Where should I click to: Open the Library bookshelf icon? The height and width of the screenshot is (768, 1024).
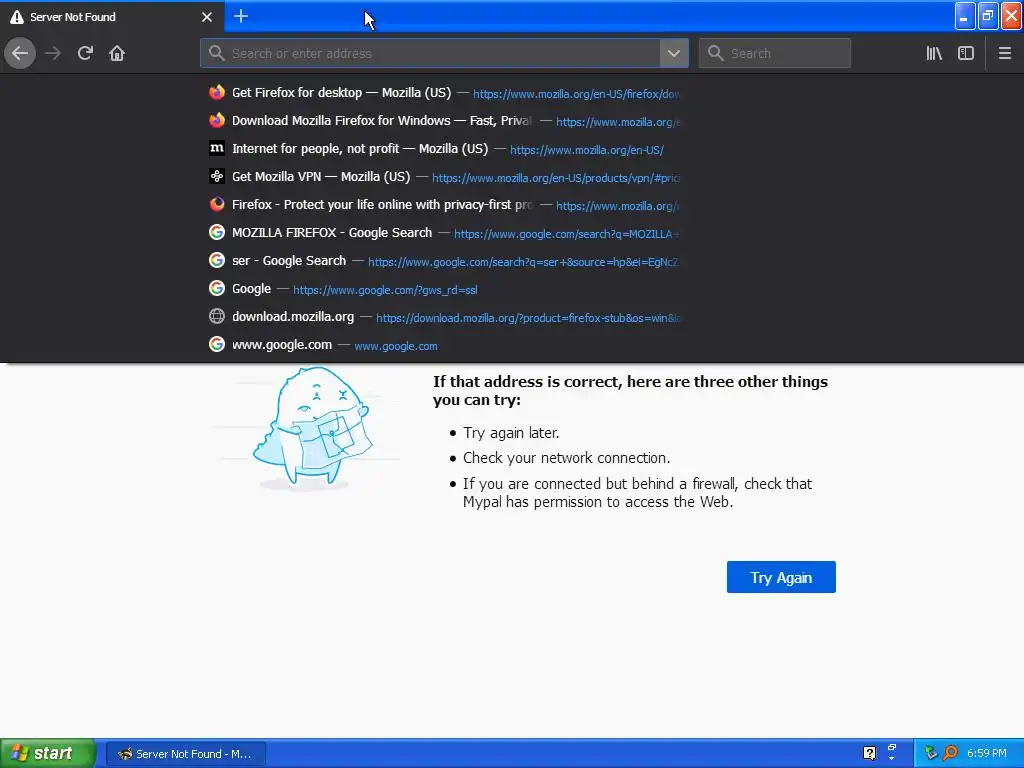tap(934, 53)
